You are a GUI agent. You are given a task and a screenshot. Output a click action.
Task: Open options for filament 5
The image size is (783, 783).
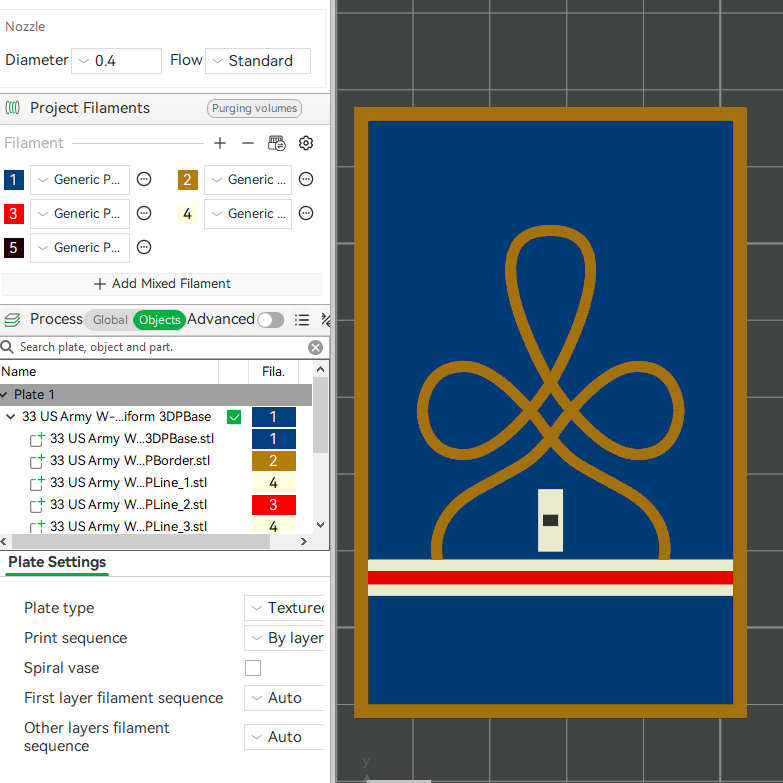144,247
